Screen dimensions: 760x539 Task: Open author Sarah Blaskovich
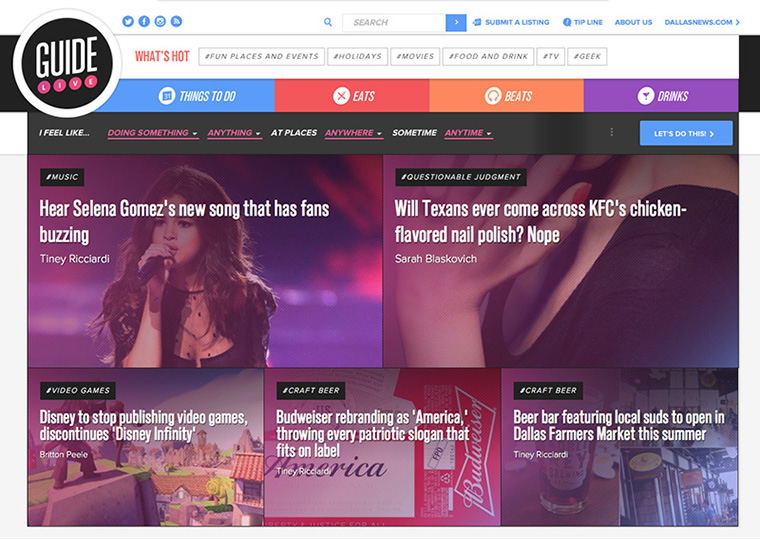click(x=436, y=259)
